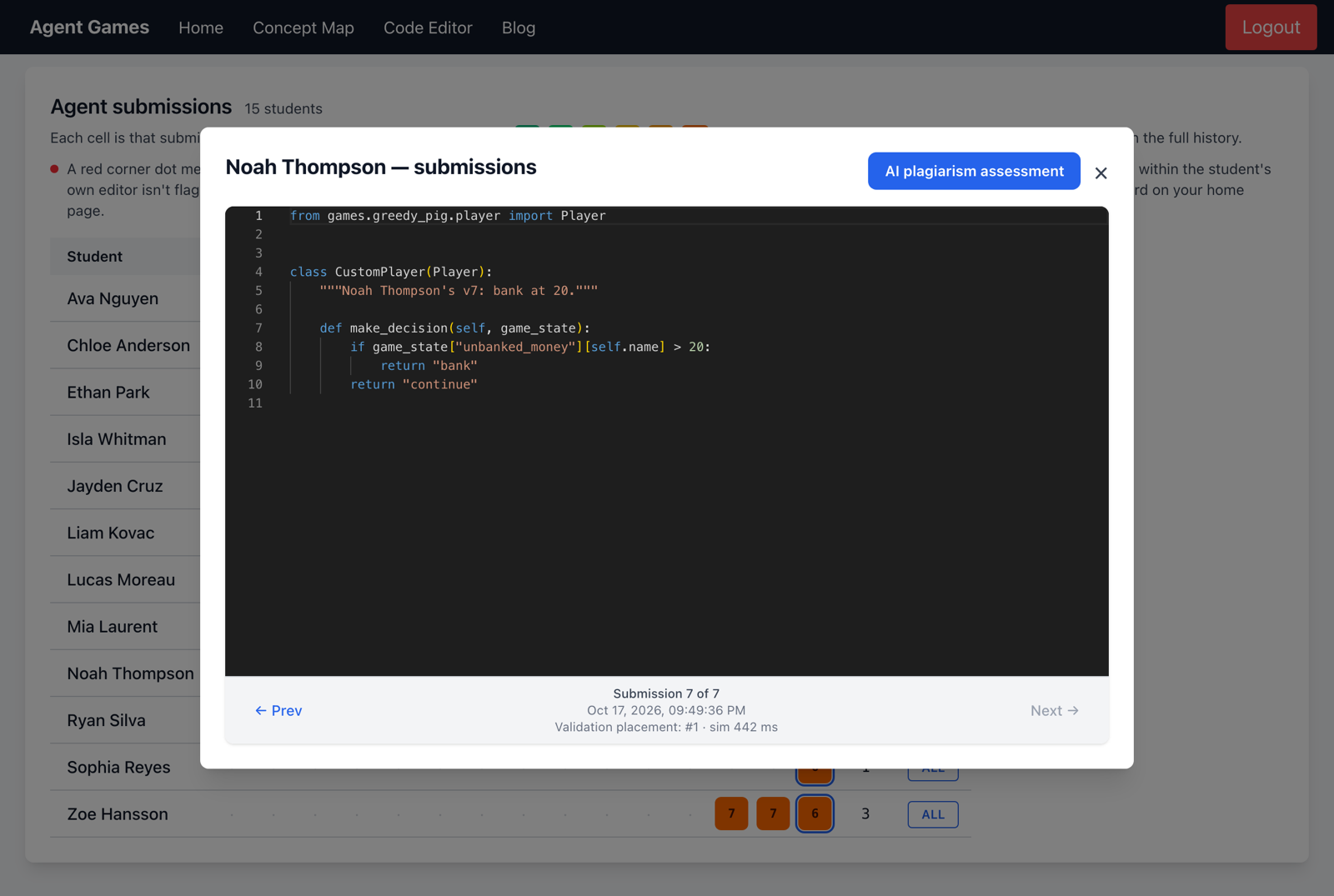Select student Mia Laurent
This screenshot has height=896, width=1334.
[x=113, y=626]
